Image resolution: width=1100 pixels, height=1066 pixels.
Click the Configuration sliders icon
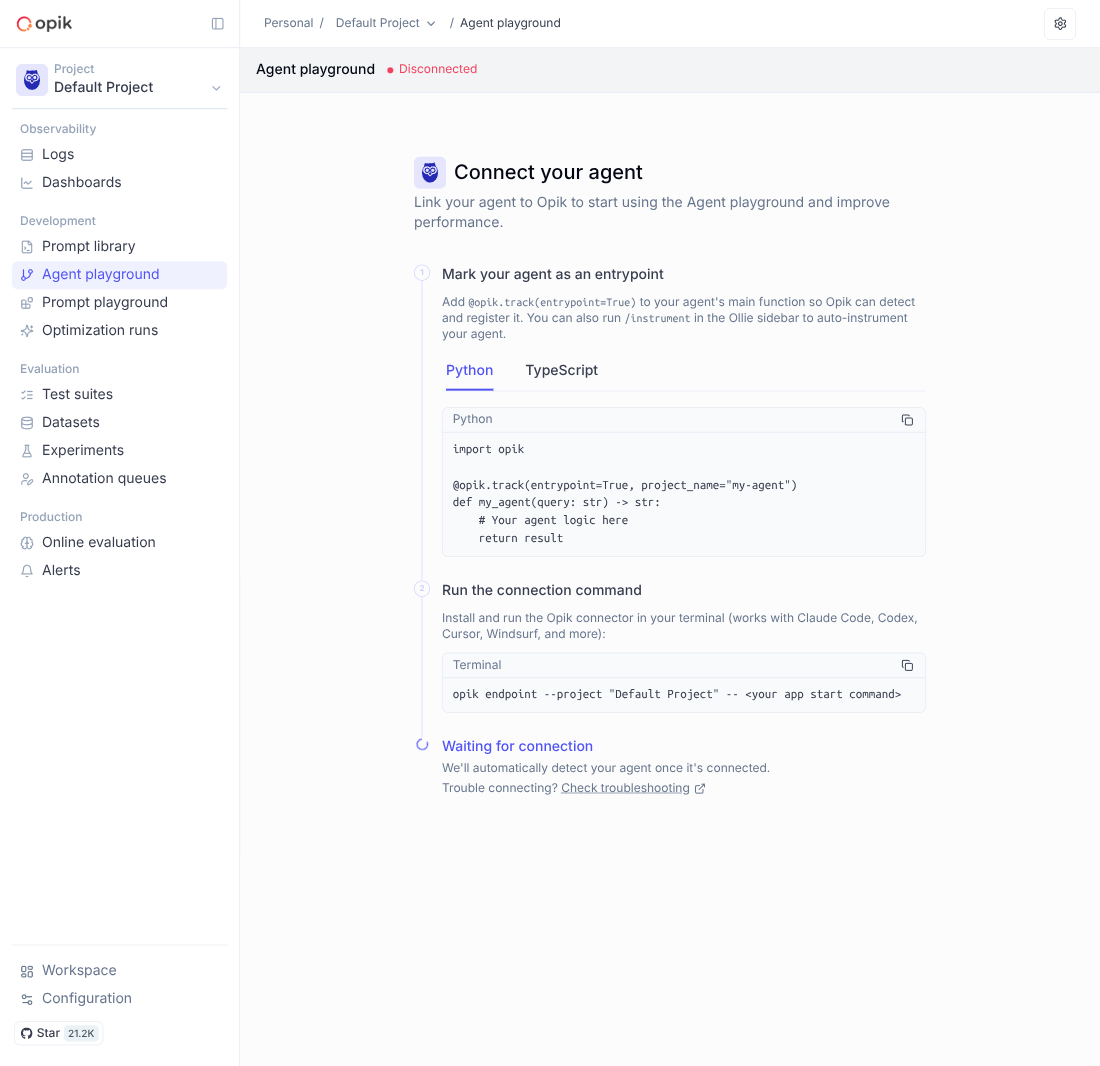click(27, 999)
